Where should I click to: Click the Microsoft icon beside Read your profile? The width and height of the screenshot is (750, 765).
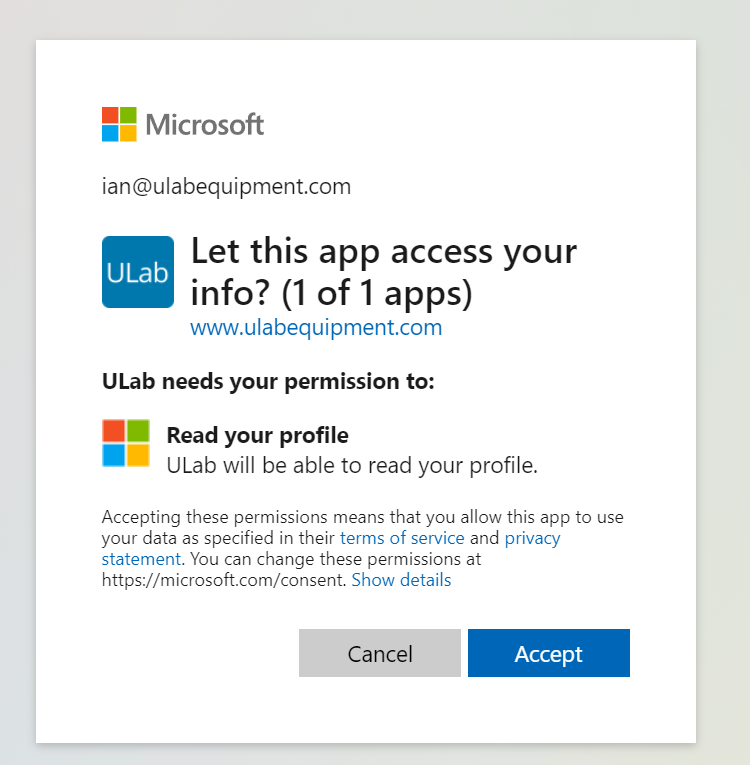click(x=126, y=443)
